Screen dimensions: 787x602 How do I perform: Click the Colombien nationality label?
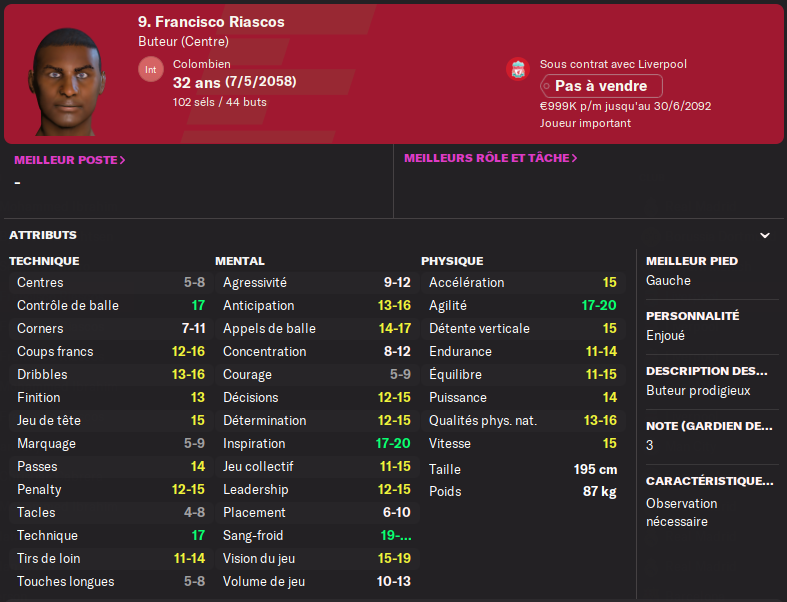[201, 64]
